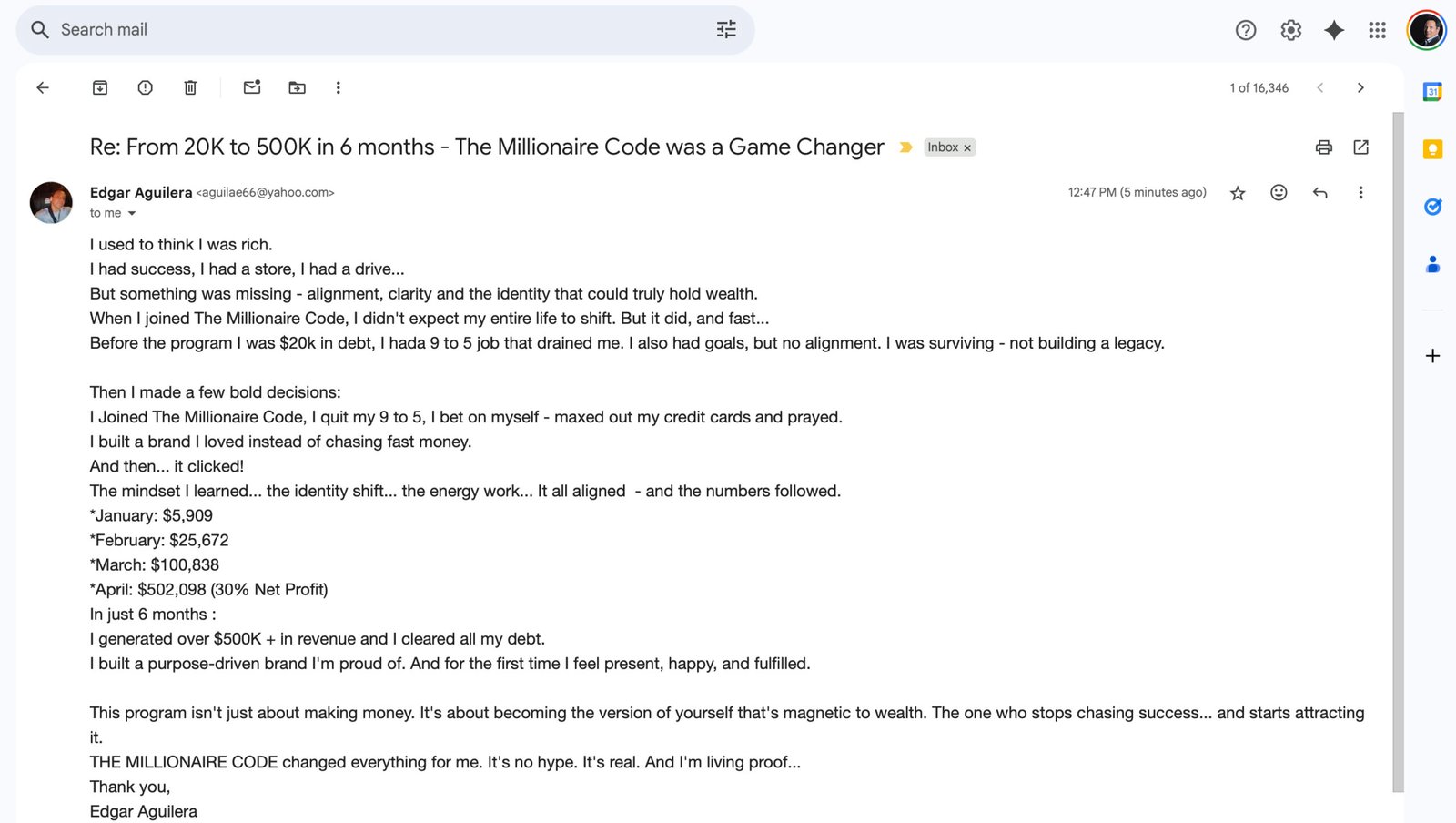Delete this email with trash icon
The image size is (1456, 823).
click(x=190, y=87)
